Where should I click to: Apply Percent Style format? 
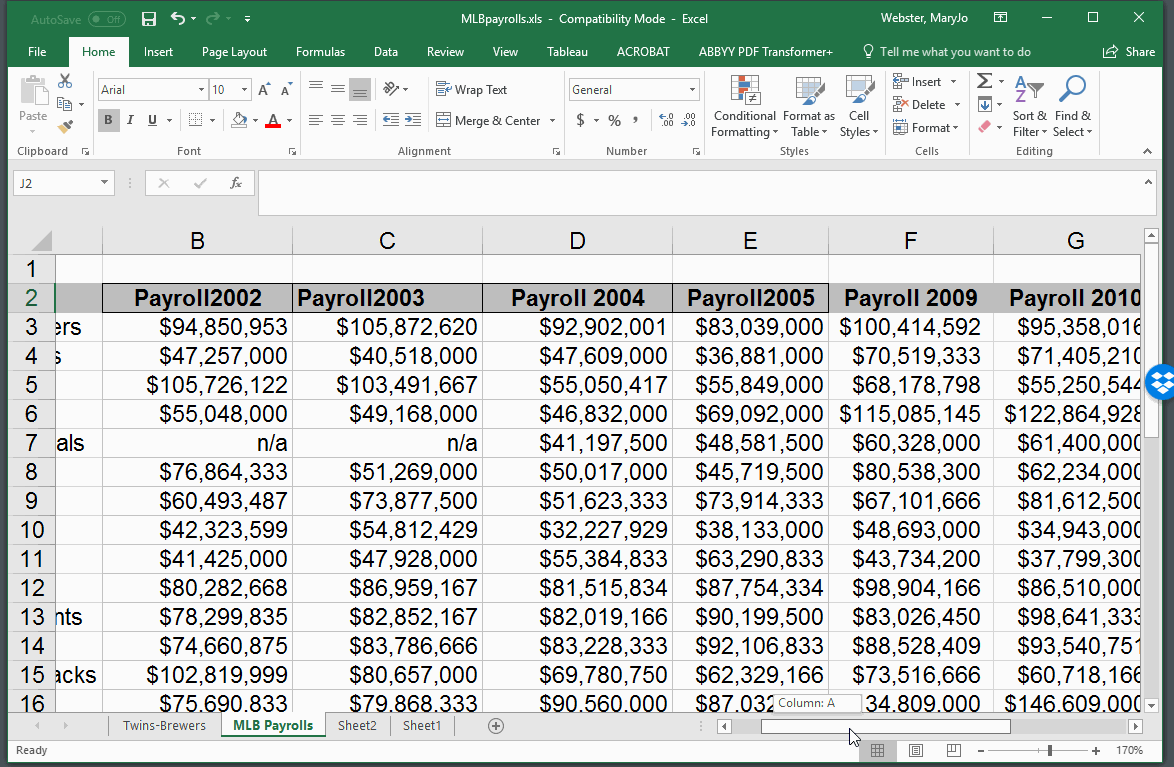(615, 120)
